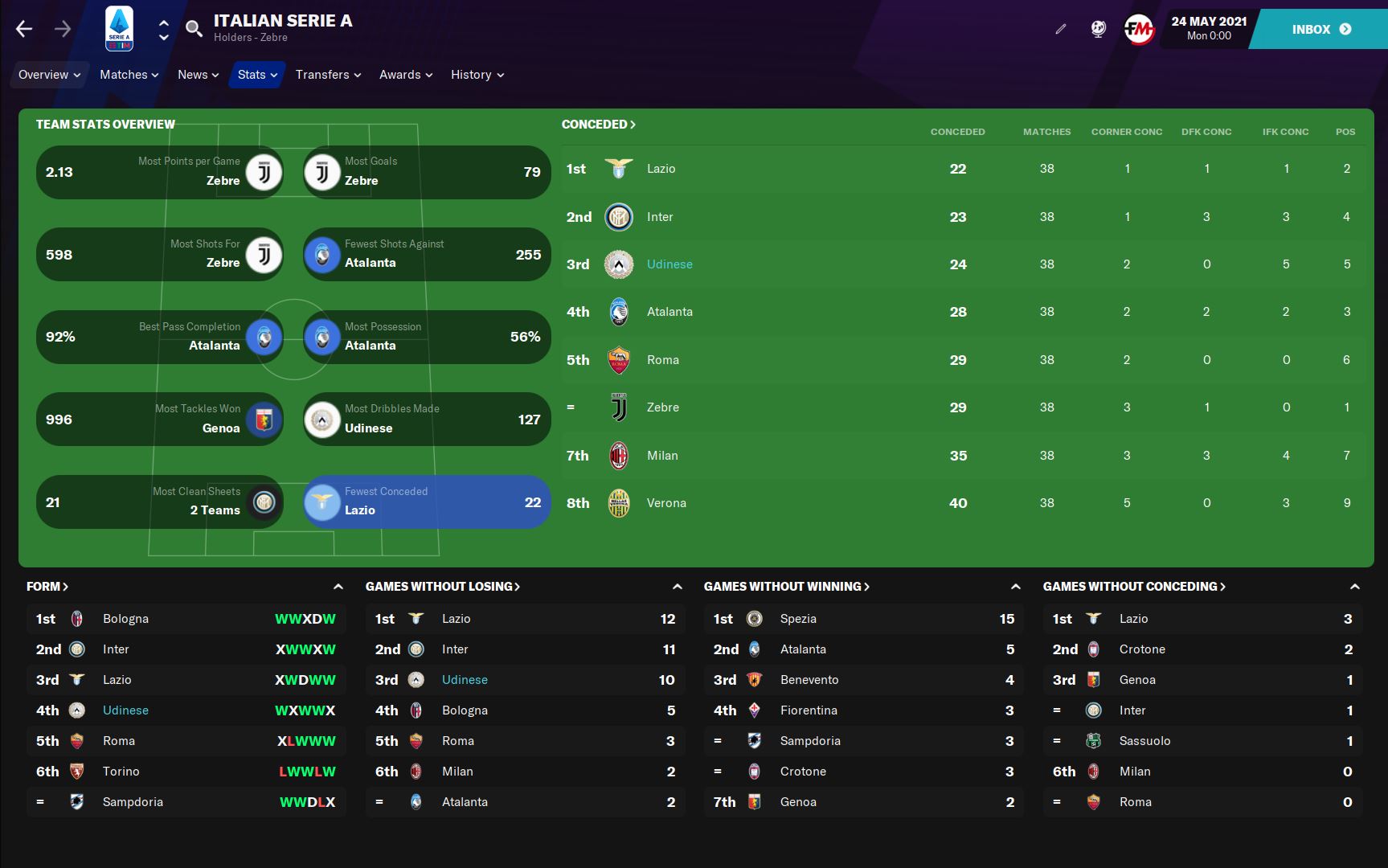Collapse the Games Without Conceding panel
This screenshot has height=868, width=1388.
click(1355, 587)
